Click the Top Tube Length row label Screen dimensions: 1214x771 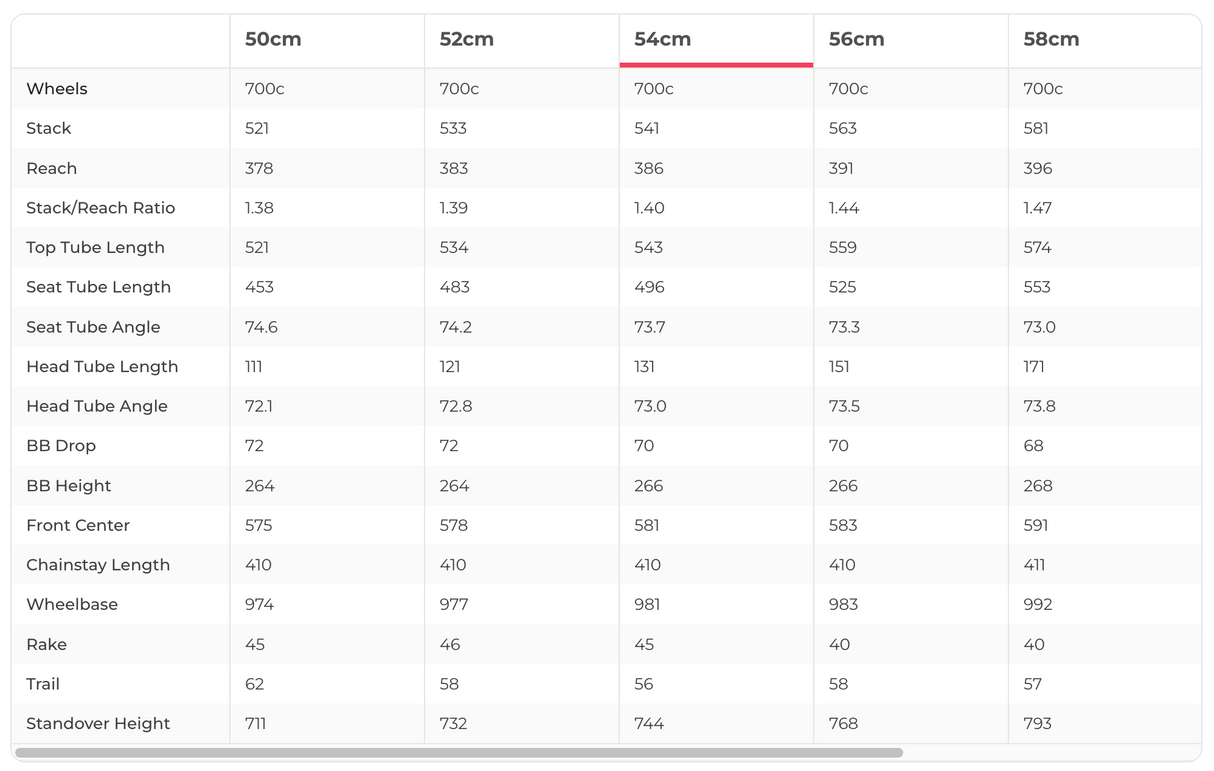click(96, 247)
